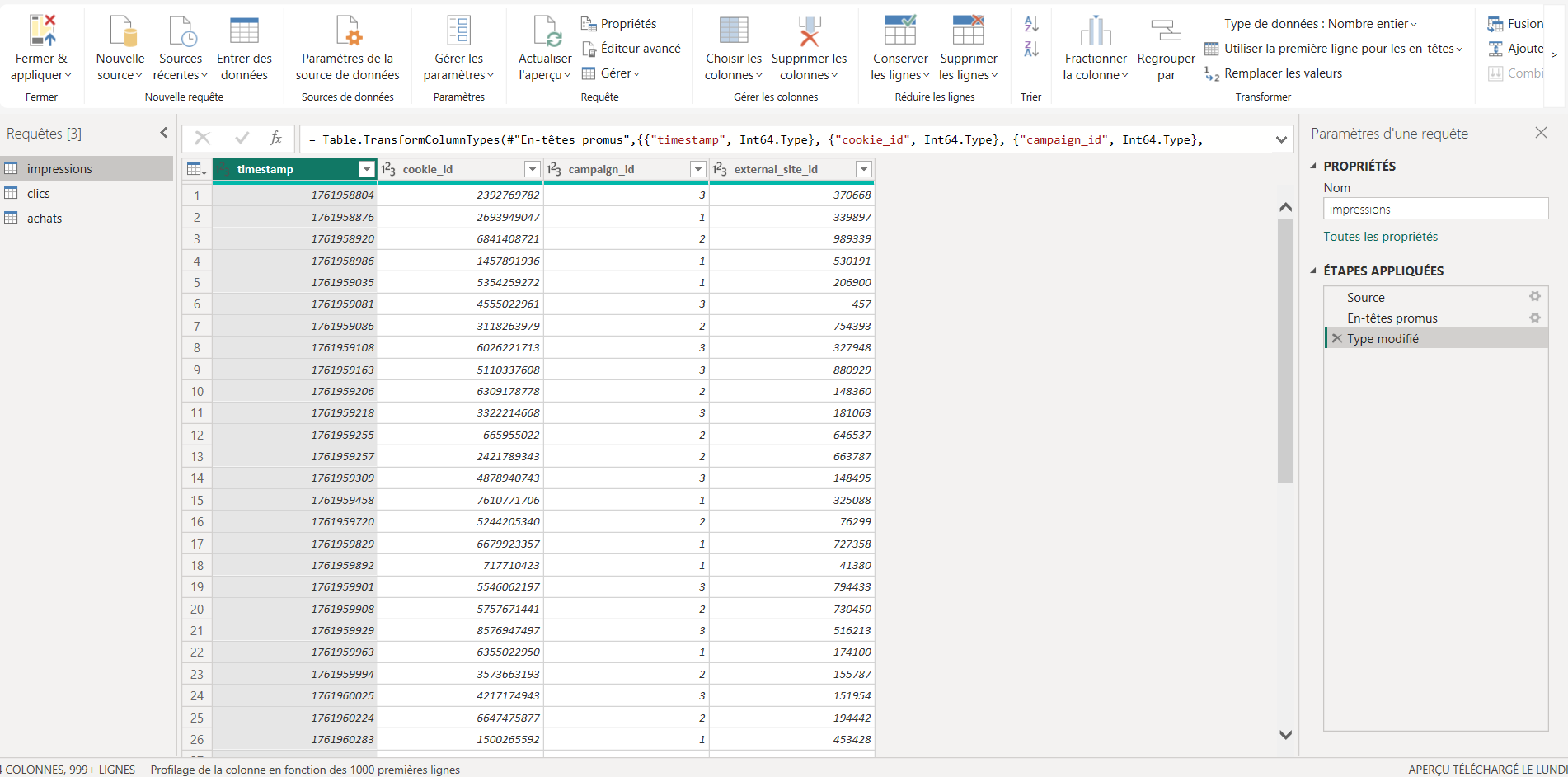
Task: Click the vertical scrollbar down arrow
Action: pyautogui.click(x=1285, y=734)
